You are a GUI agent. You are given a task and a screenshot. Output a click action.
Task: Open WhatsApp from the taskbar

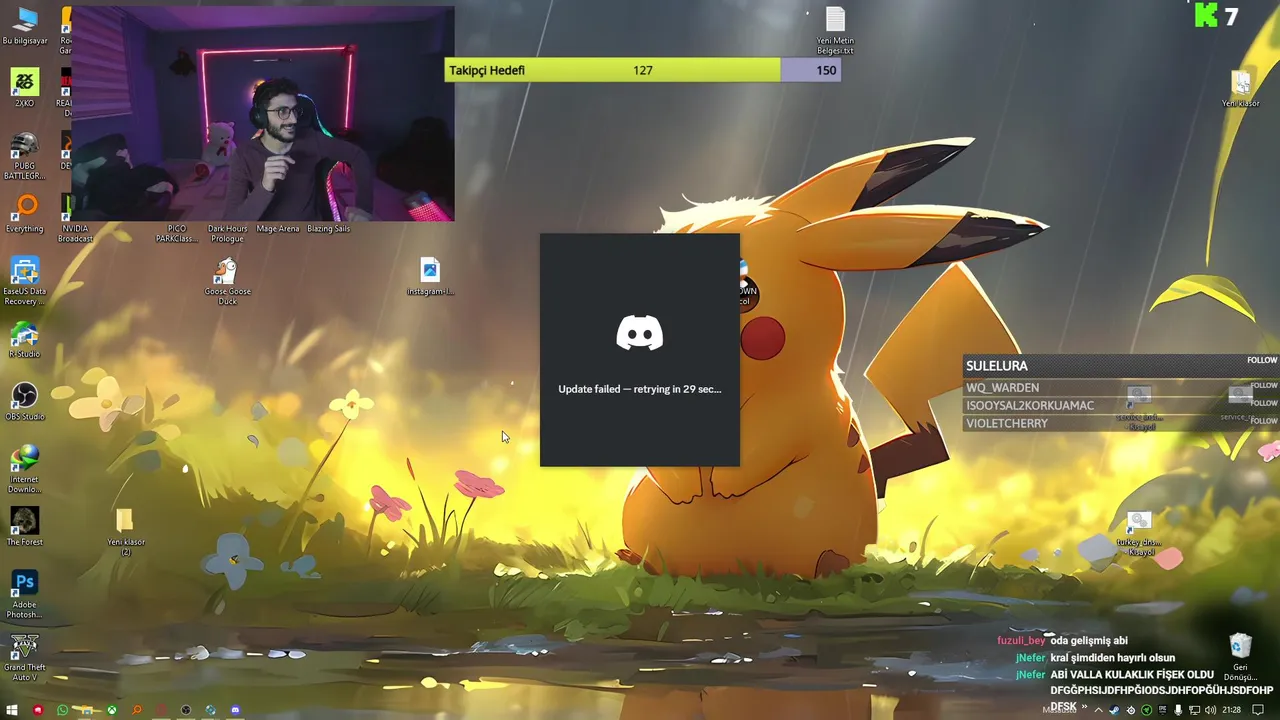[62, 710]
